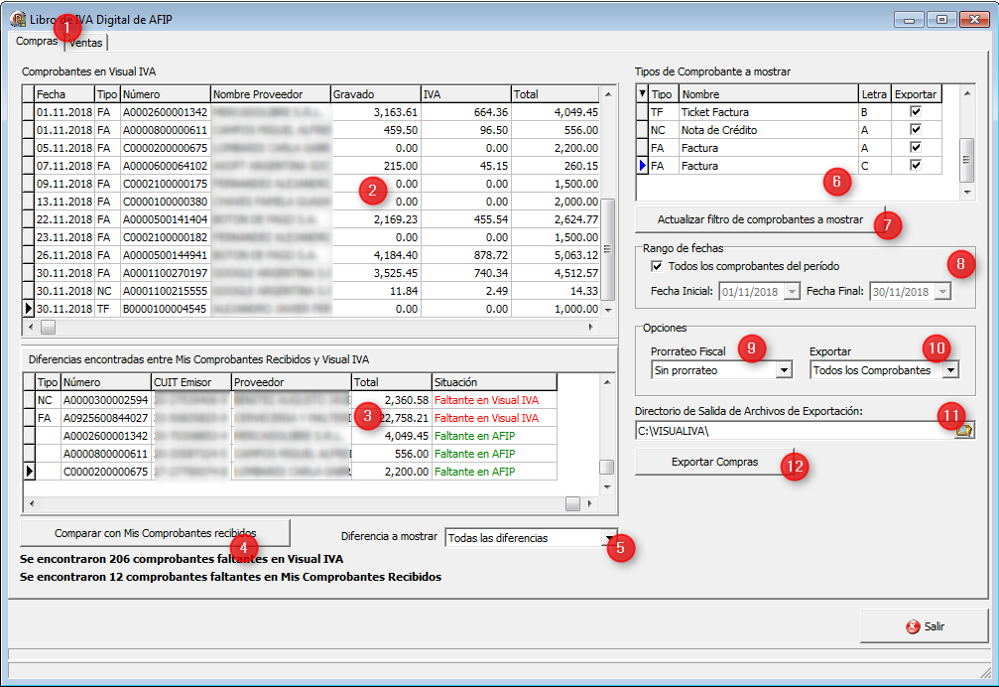Click the export directory path text field
This screenshot has height=687, width=999.
(x=790, y=430)
